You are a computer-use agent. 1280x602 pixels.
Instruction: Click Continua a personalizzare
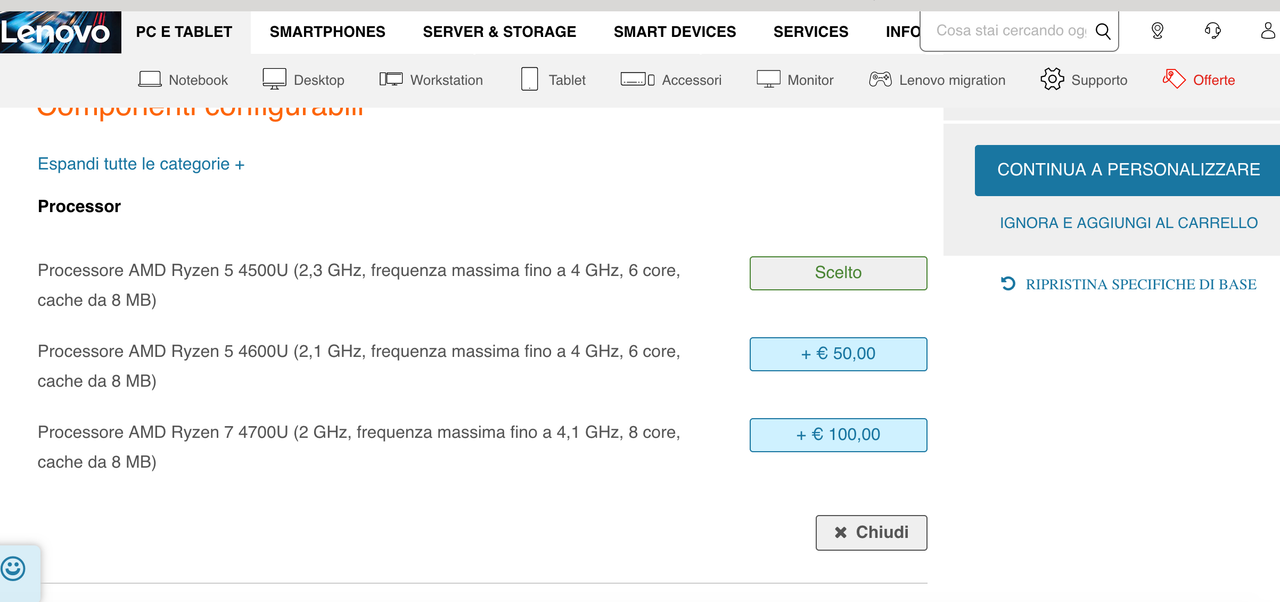1128,170
